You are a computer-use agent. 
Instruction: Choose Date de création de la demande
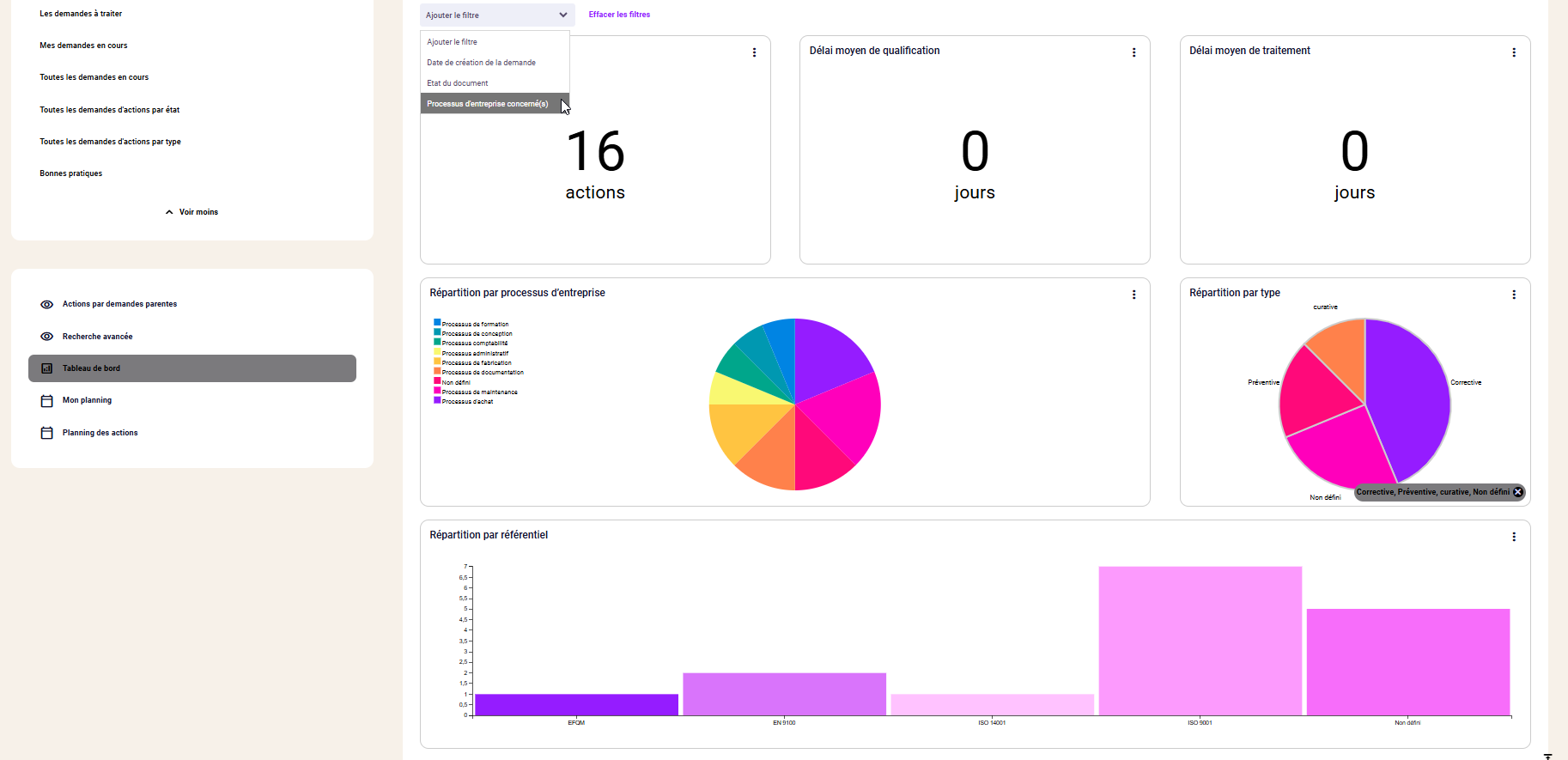pos(481,63)
